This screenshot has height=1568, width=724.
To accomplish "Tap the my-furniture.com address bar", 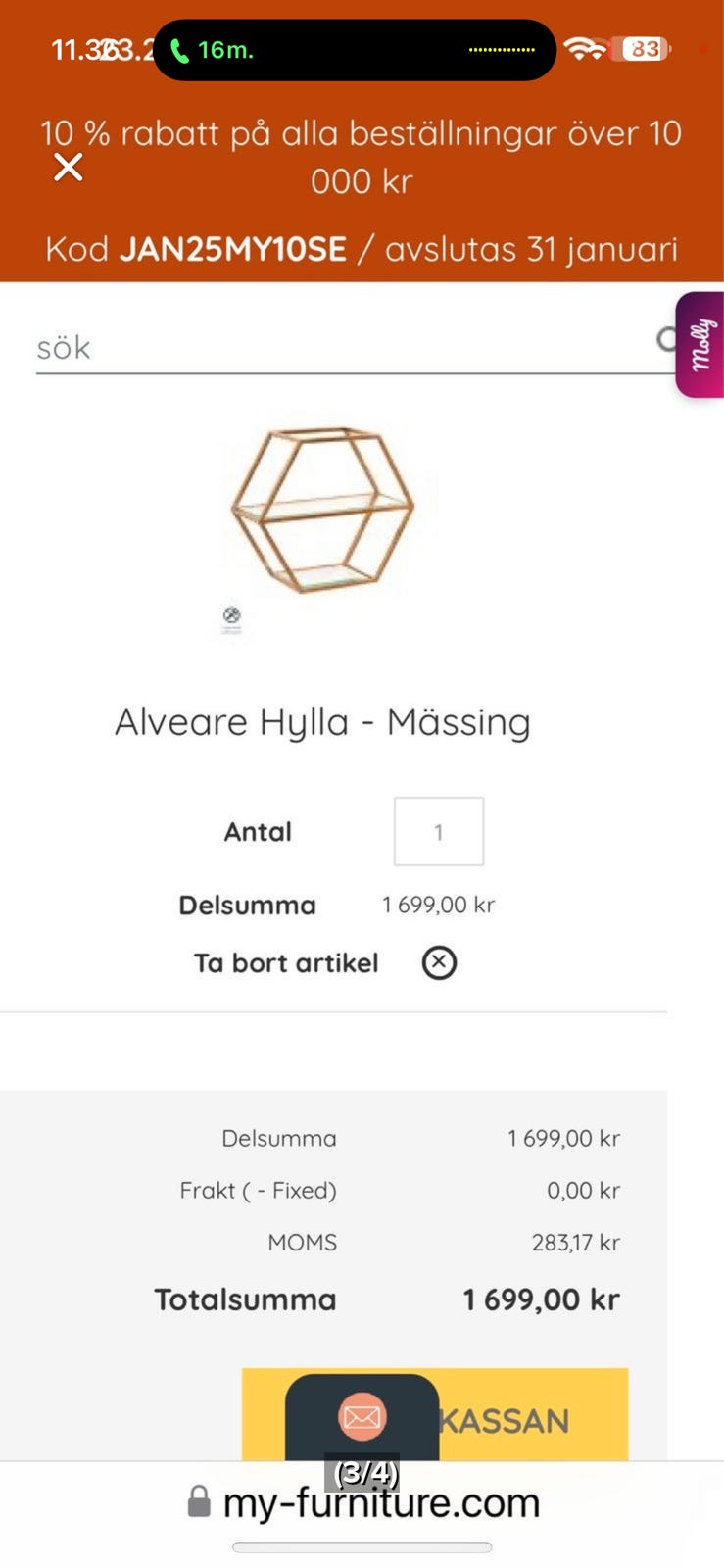I will (x=380, y=1502).
